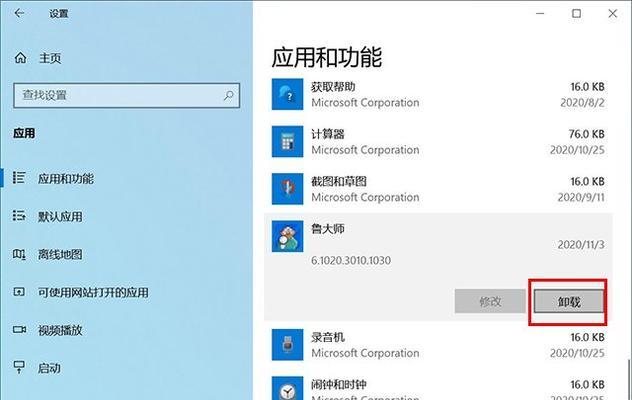Go to 视频播放 settings
This screenshot has width=632, height=400.
pyautogui.click(x=60, y=330)
